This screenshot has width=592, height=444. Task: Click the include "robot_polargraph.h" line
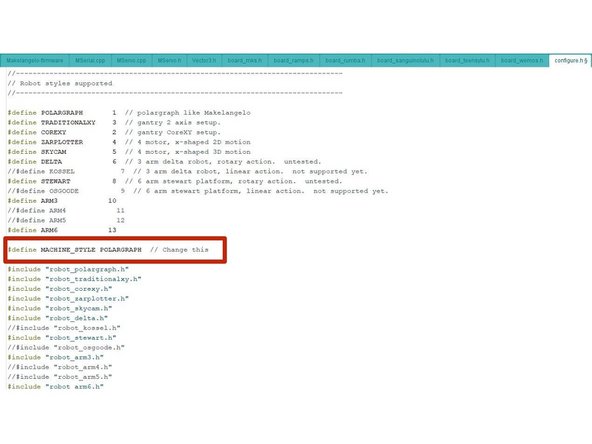coord(68,270)
